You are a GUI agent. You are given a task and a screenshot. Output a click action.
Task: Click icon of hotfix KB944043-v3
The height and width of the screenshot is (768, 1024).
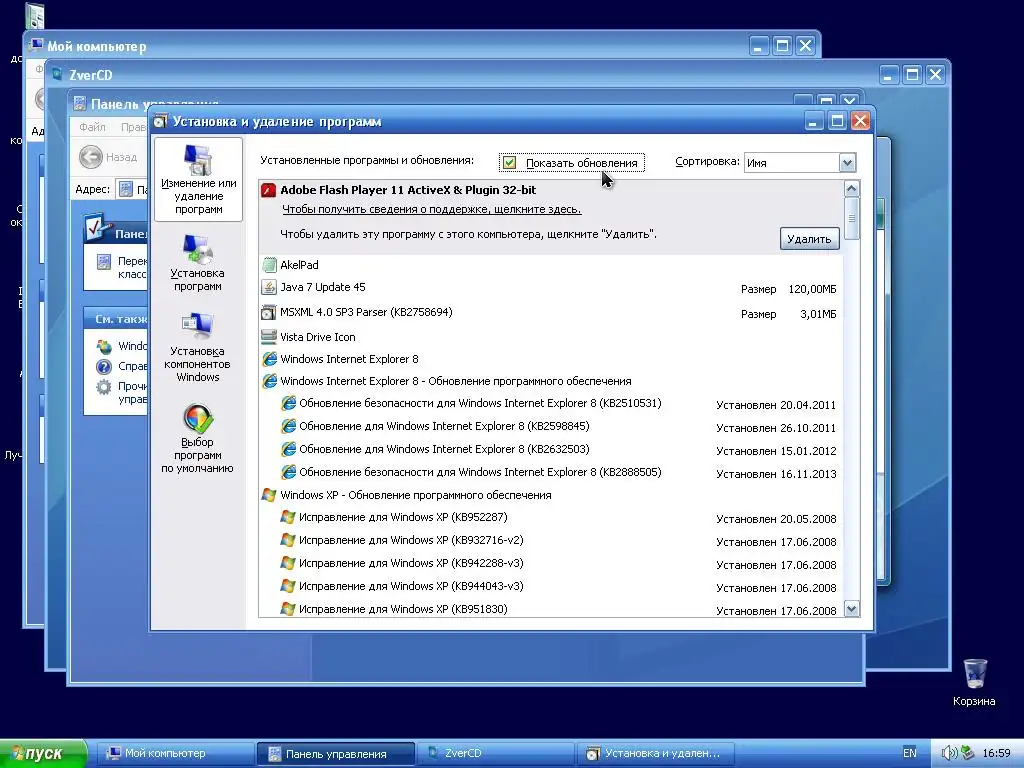coord(288,586)
